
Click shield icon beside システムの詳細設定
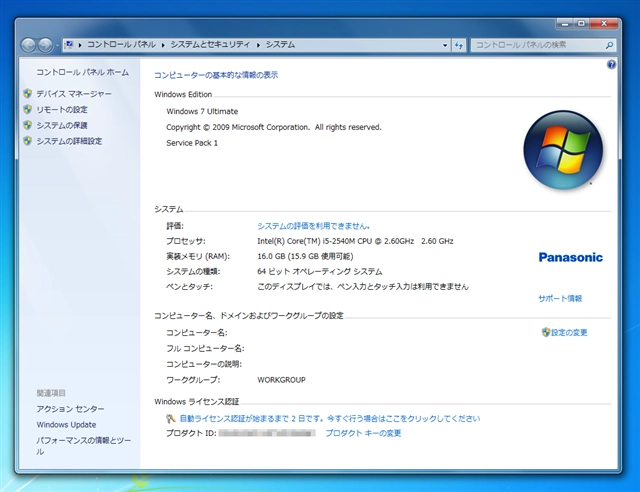tap(27, 141)
